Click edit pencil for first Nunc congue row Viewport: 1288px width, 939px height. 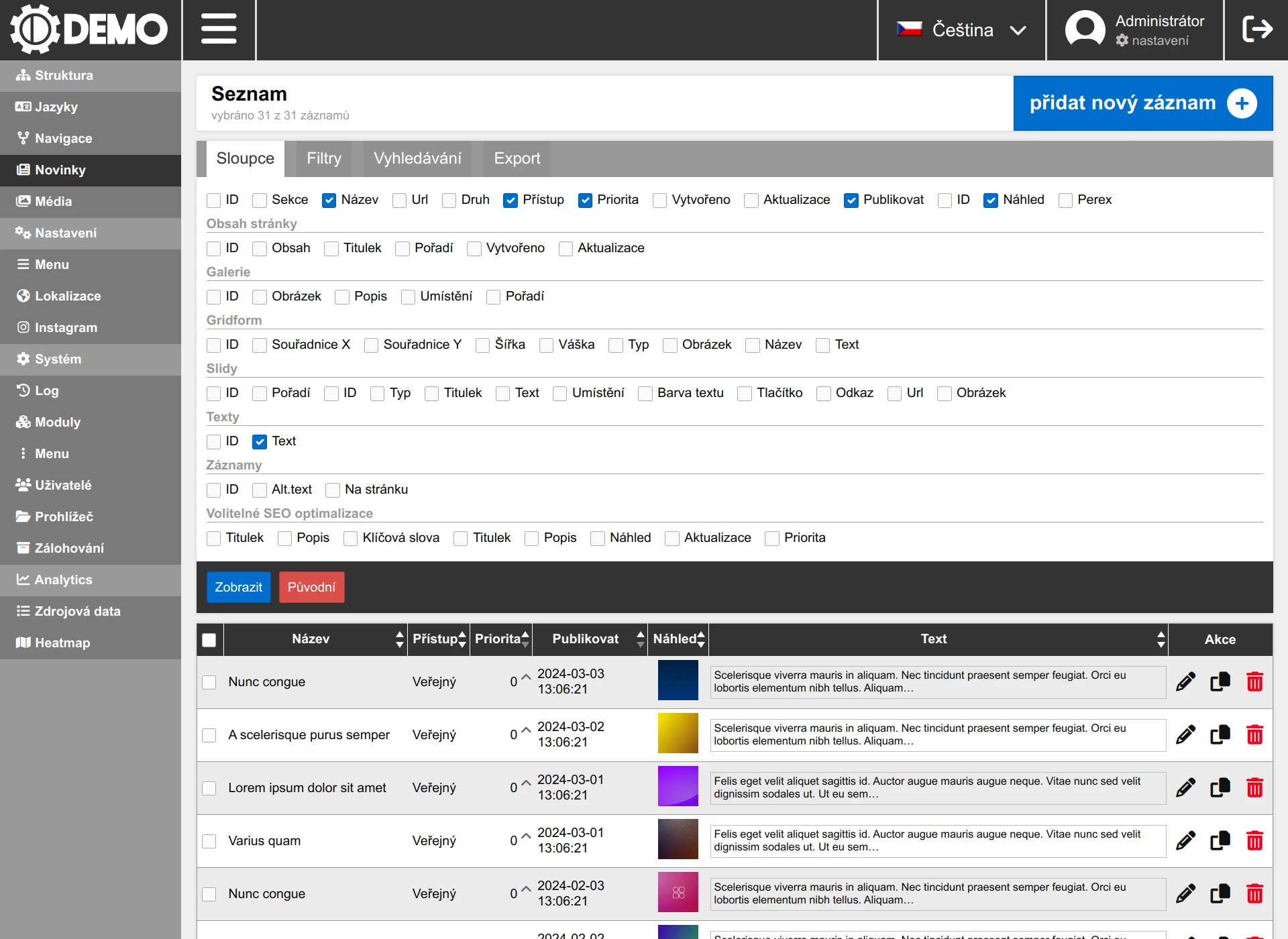[1185, 682]
